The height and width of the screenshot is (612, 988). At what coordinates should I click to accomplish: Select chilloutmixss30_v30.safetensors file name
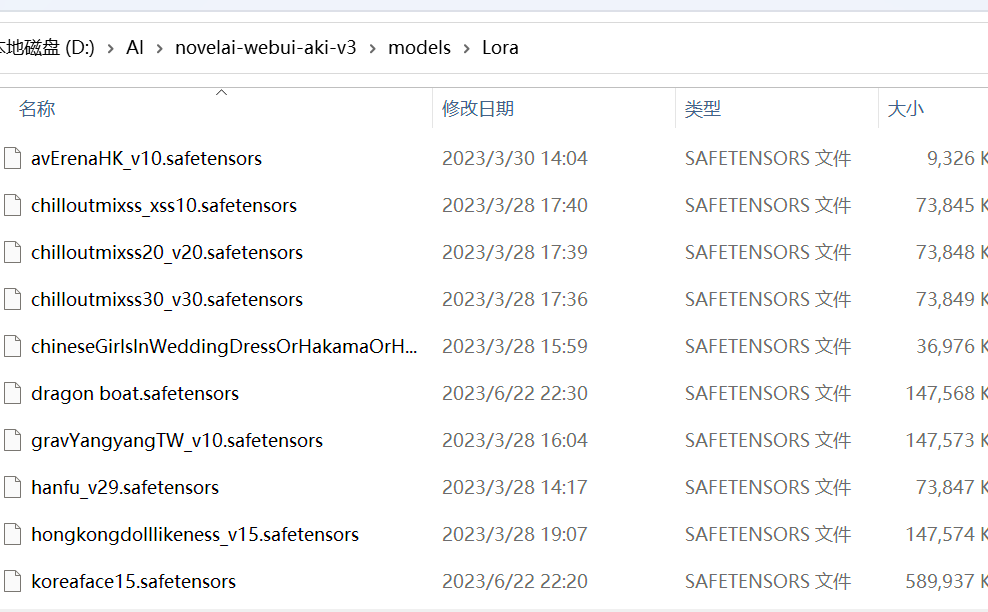[167, 299]
